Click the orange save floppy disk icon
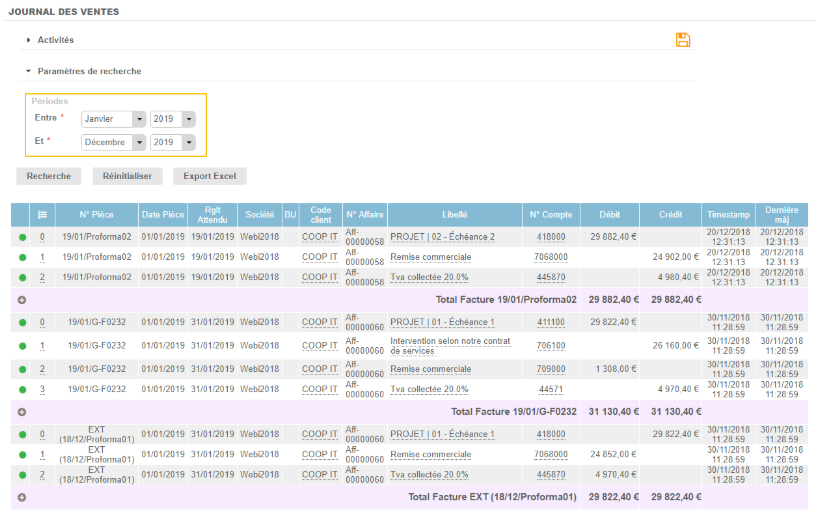The height and width of the screenshot is (519, 825). 683,40
